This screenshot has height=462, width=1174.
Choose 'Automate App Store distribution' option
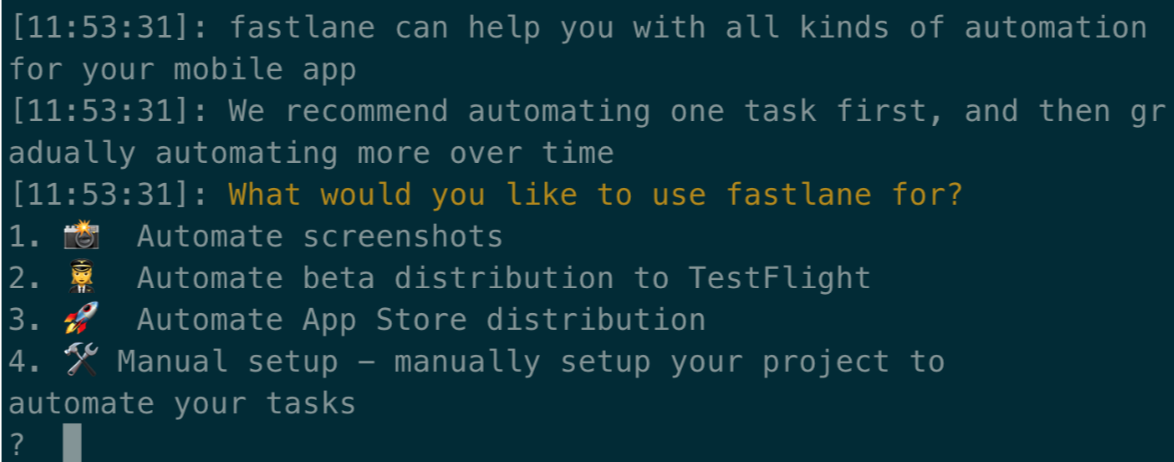coord(422,320)
